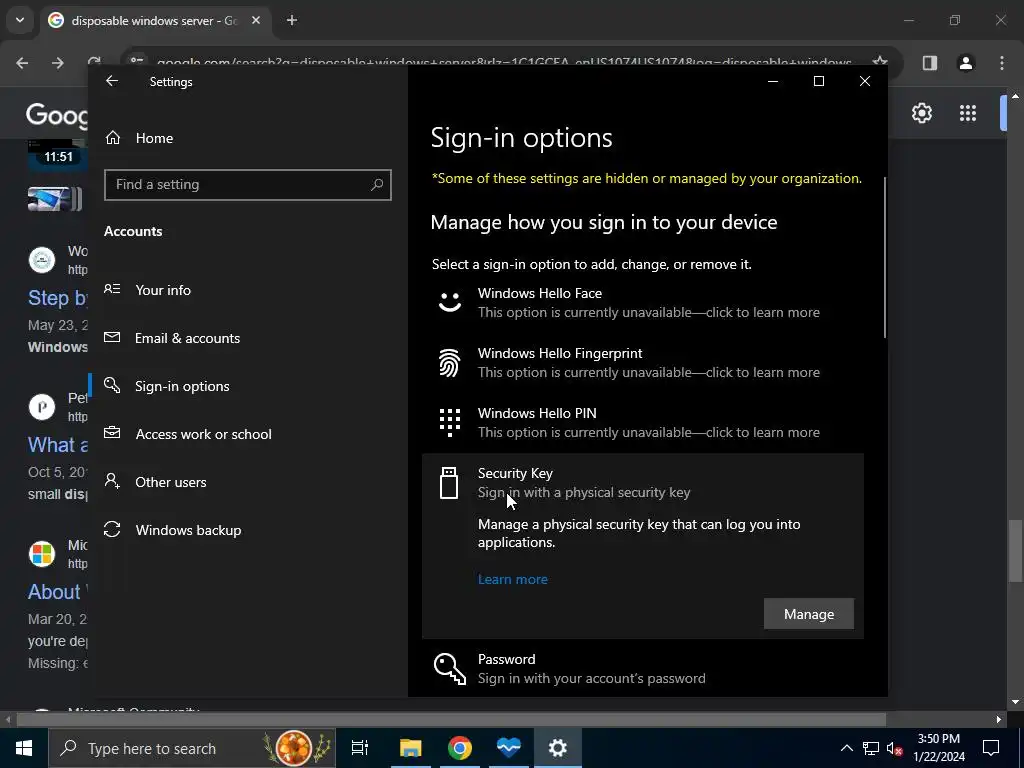Open the blue heart monitor taskbar app
Screen dimensions: 1024x768
coord(509,748)
